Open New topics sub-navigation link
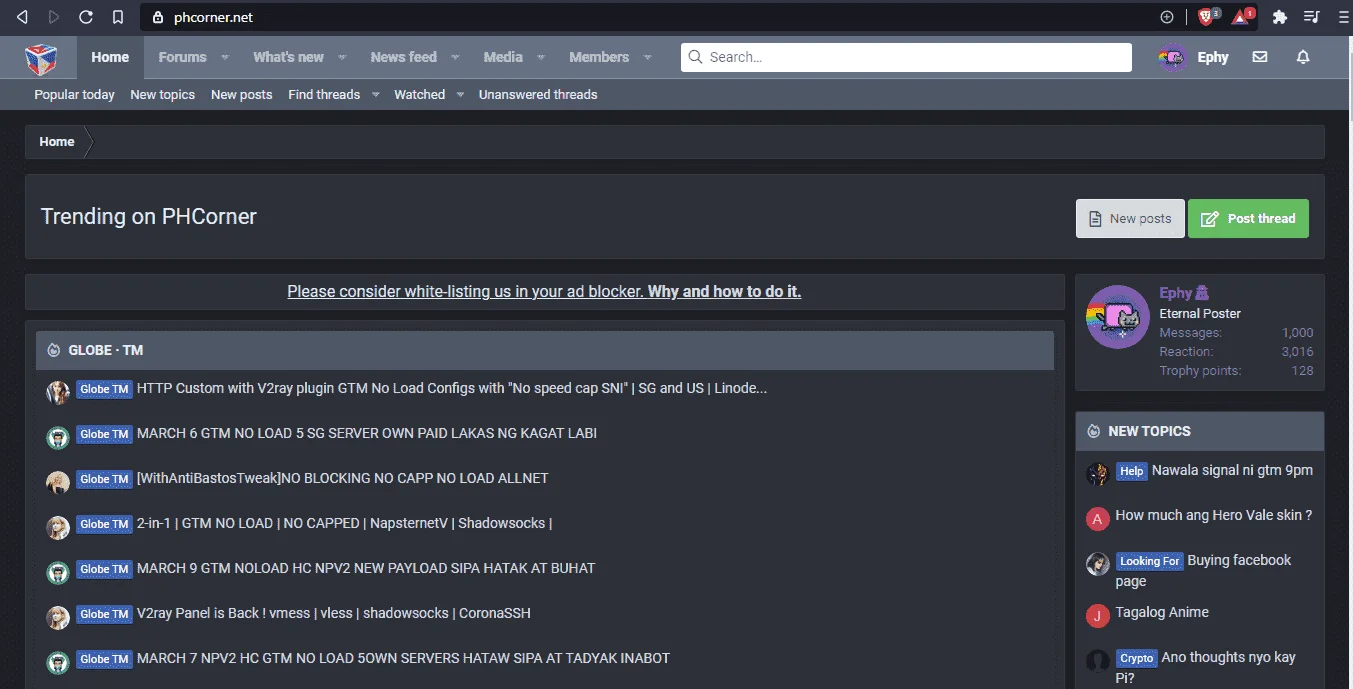The width and height of the screenshot is (1353, 689). click(x=162, y=95)
